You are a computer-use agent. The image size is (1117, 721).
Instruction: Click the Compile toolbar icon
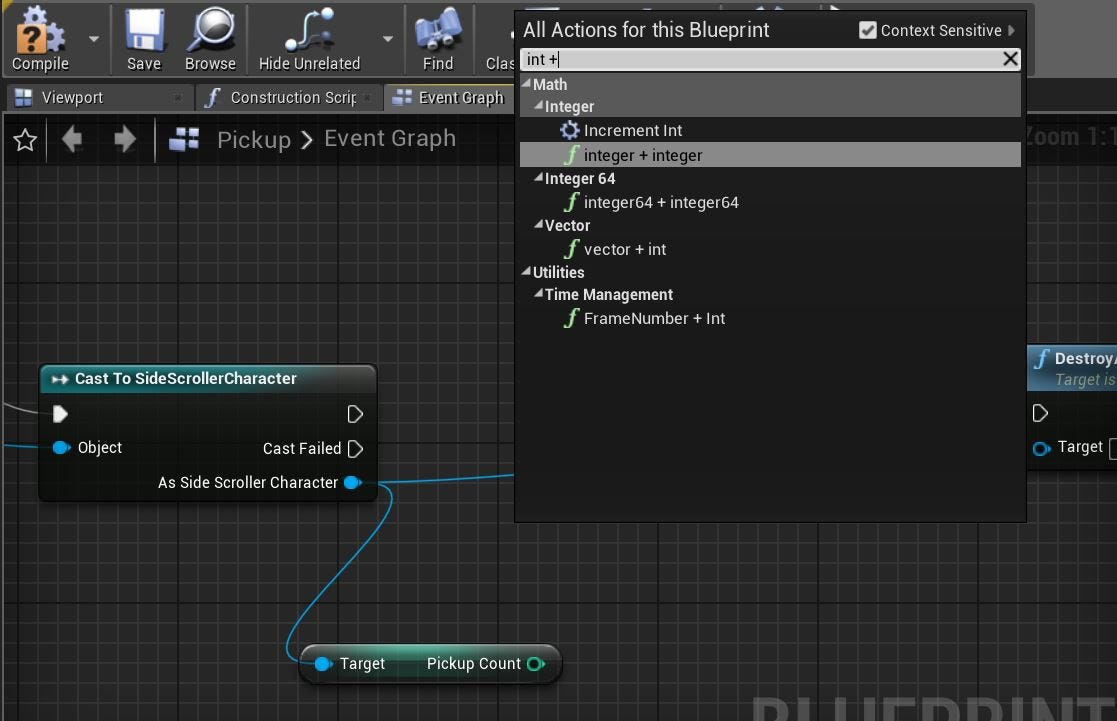40,31
